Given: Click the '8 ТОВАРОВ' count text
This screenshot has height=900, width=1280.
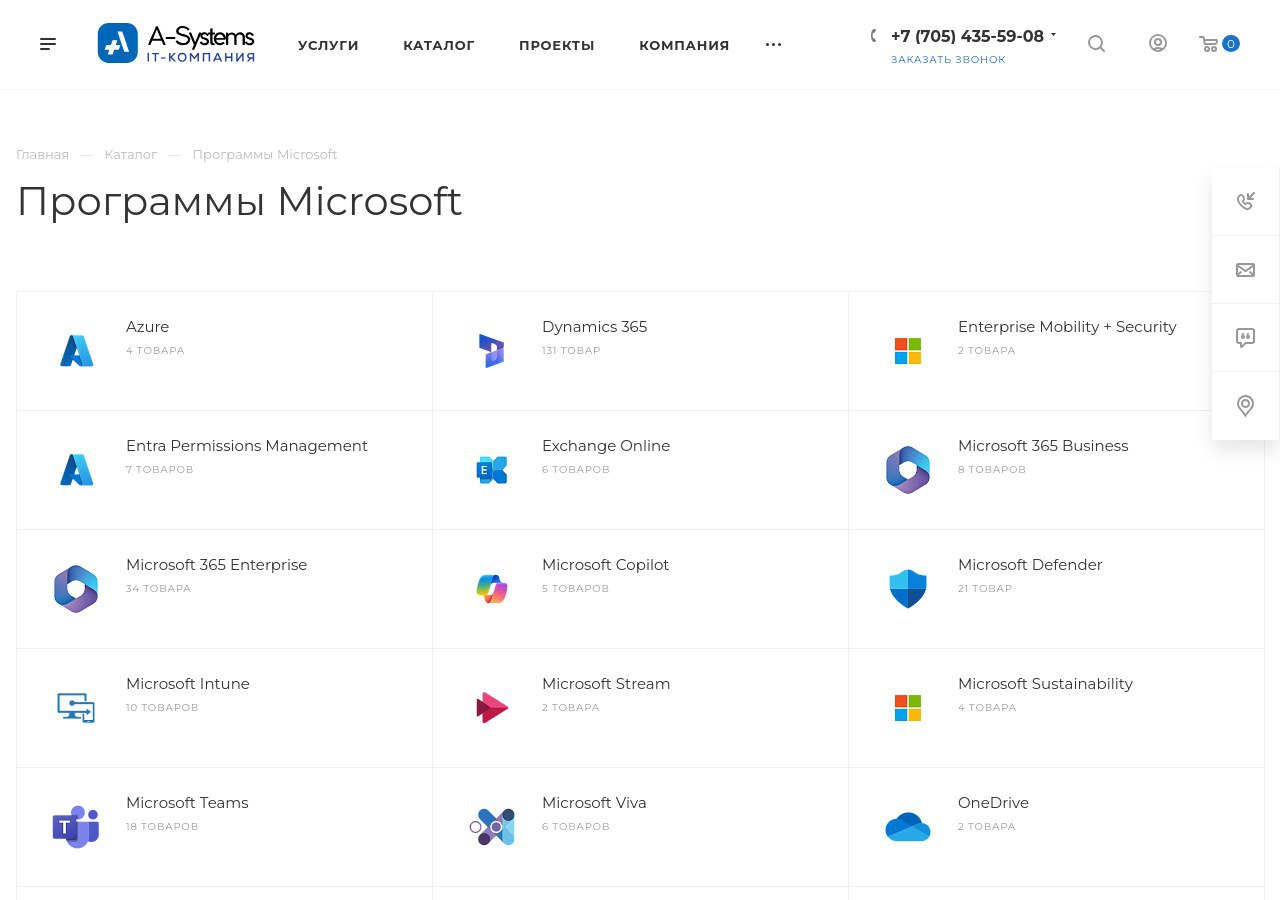Looking at the screenshot, I should click(x=992, y=470).
